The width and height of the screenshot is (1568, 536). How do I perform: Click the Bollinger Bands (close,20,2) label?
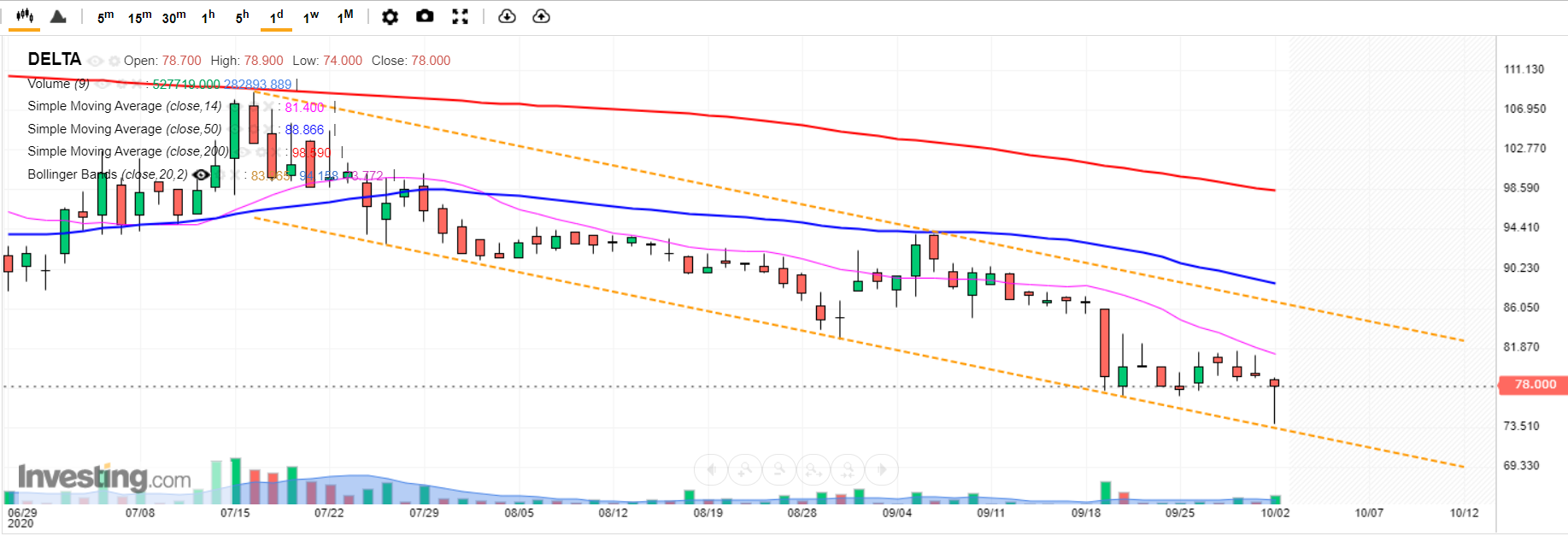tap(108, 174)
